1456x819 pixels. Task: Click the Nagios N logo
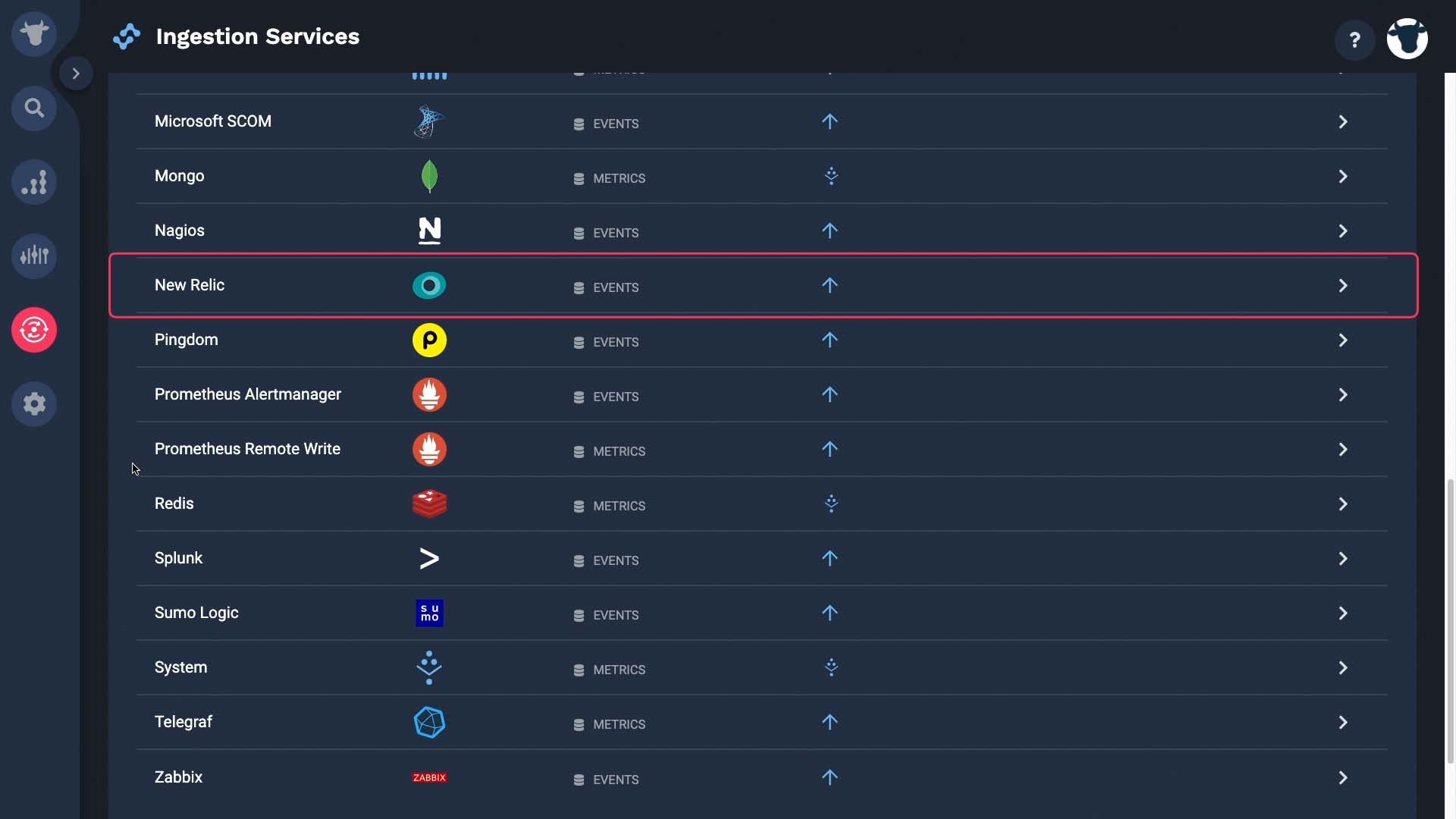pos(429,231)
